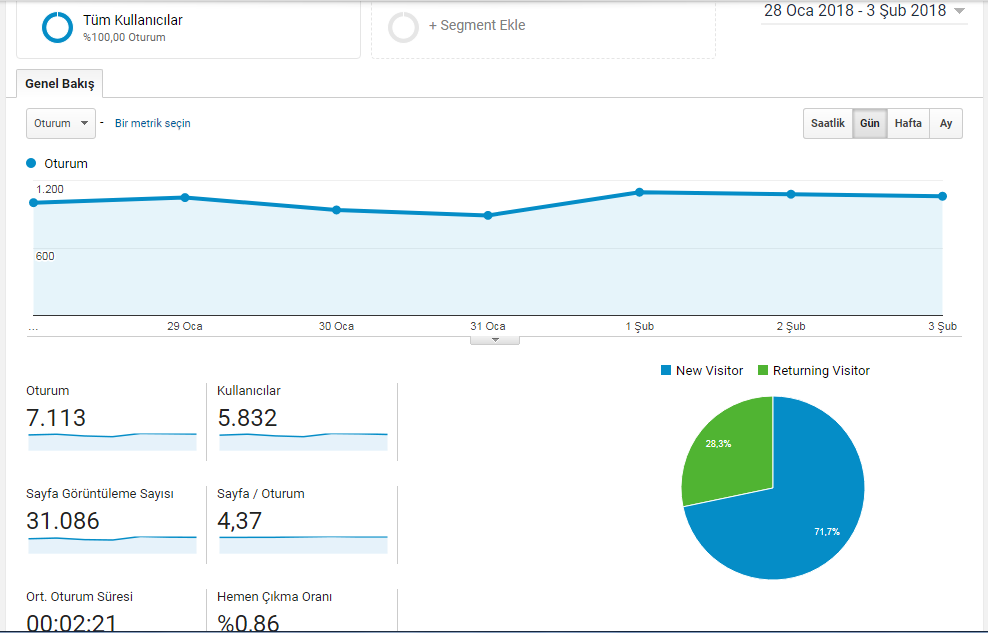
Task: Select the Gün time granularity button
Action: (870, 123)
